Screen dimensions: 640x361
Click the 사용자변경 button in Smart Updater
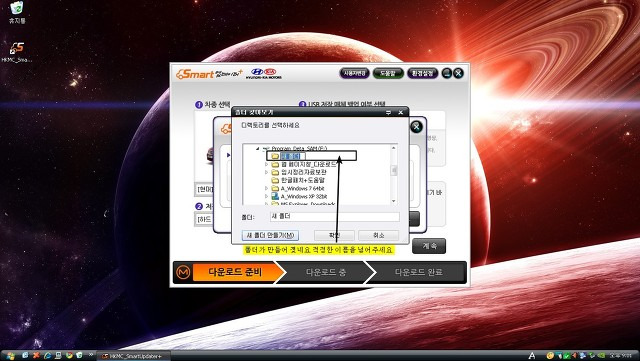[x=354, y=74]
